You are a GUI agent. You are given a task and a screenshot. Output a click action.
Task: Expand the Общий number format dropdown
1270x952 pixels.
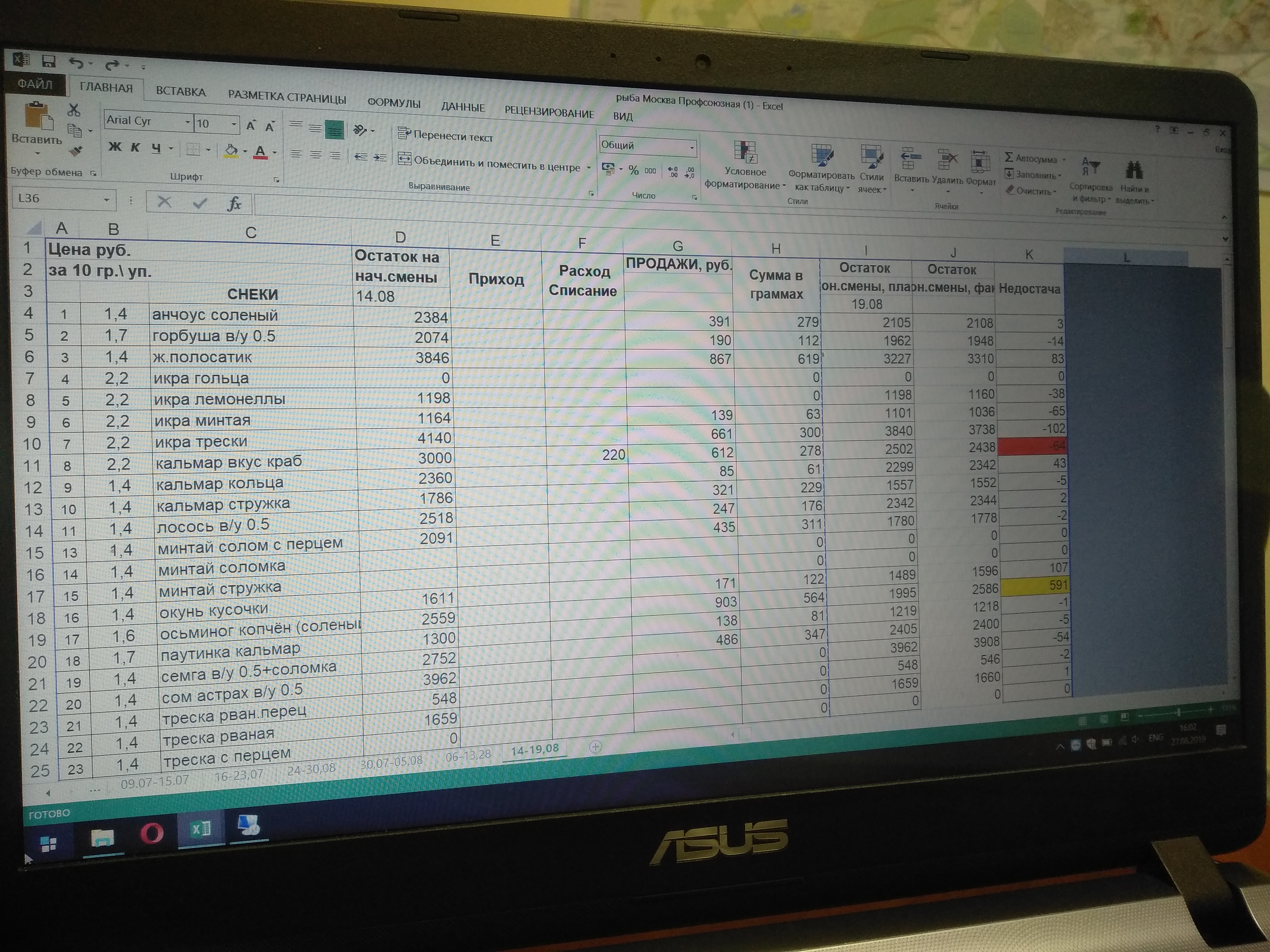click(x=691, y=148)
